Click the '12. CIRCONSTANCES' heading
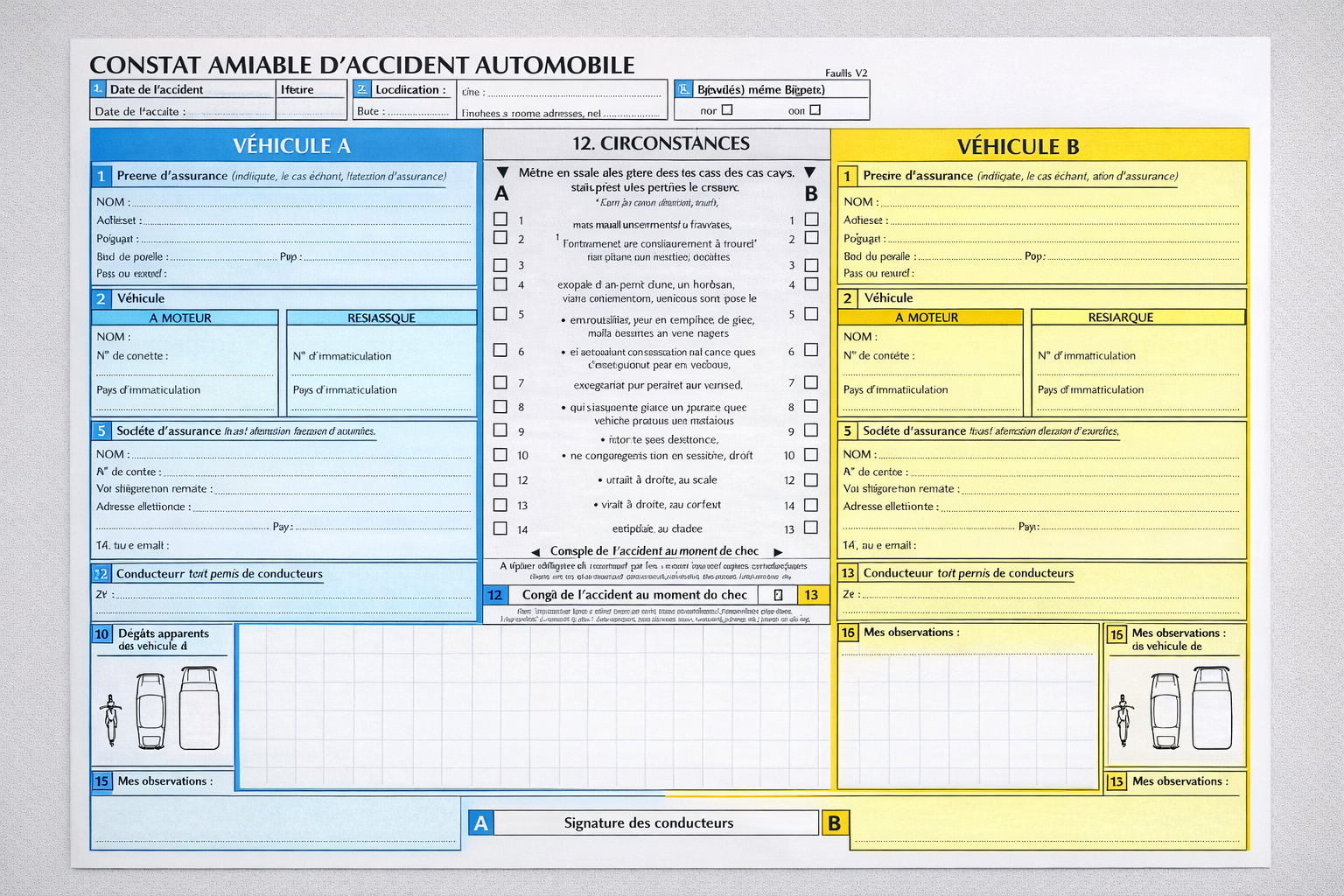 click(x=661, y=143)
